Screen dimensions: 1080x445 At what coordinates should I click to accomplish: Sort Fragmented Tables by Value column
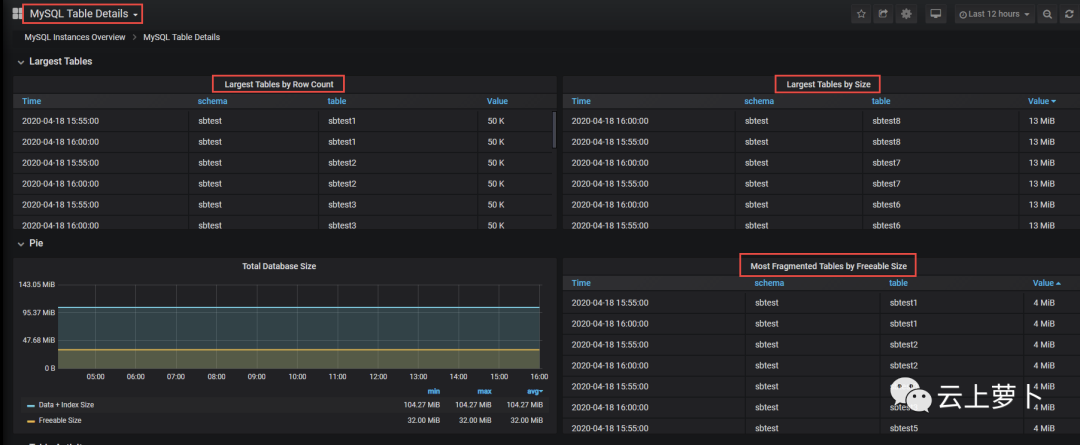point(1046,283)
